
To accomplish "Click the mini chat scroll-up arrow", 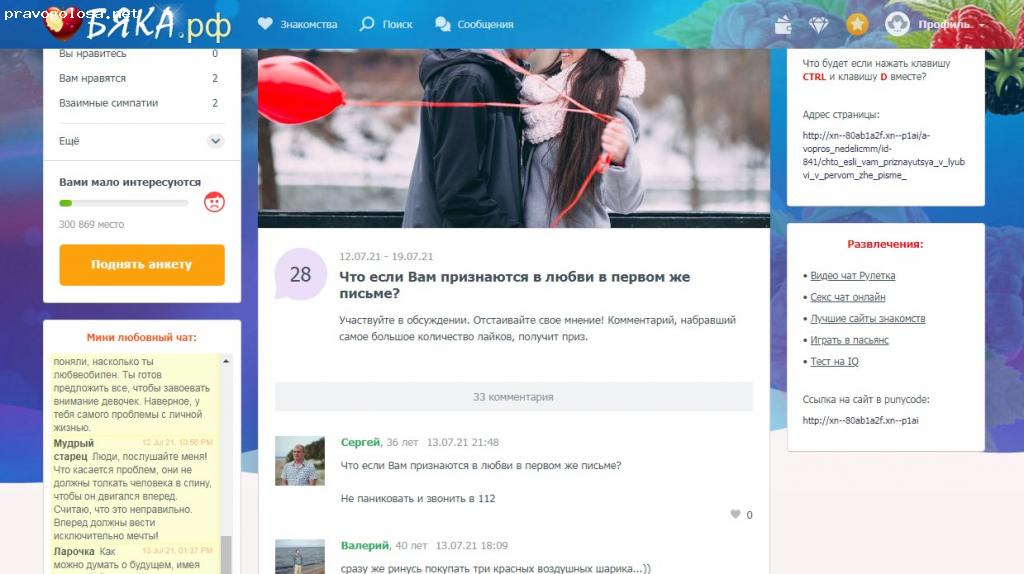I will click(x=227, y=360).
